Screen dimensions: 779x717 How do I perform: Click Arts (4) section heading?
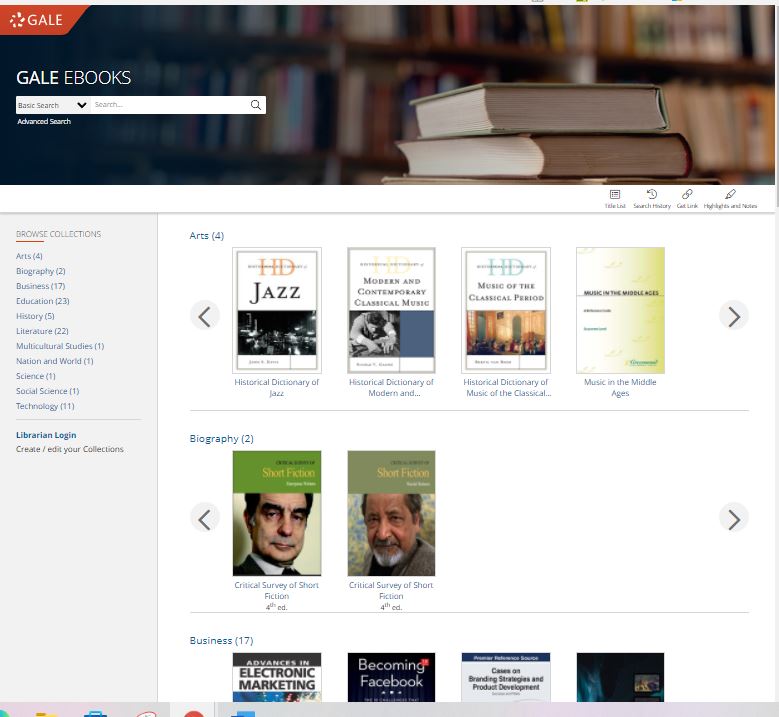click(x=207, y=236)
